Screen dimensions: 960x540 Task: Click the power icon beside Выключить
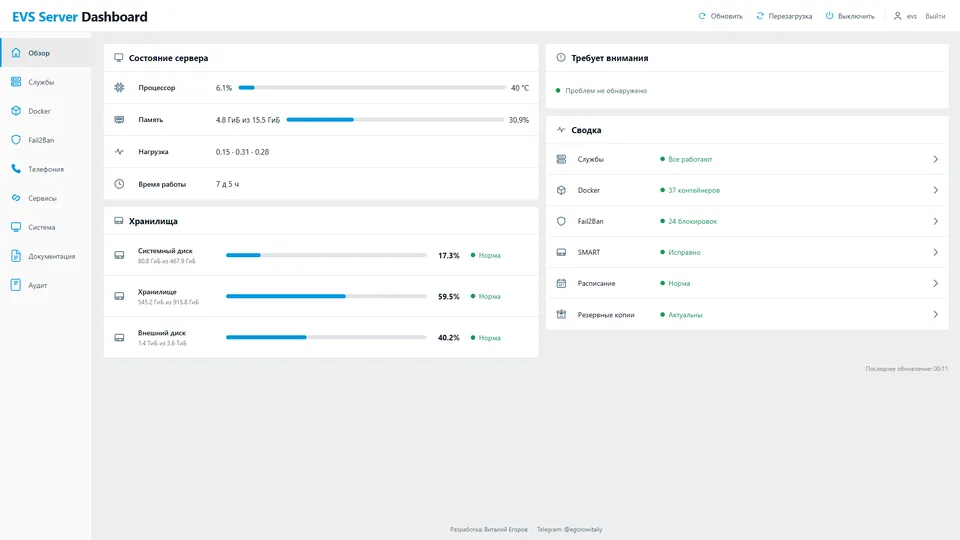click(x=830, y=16)
